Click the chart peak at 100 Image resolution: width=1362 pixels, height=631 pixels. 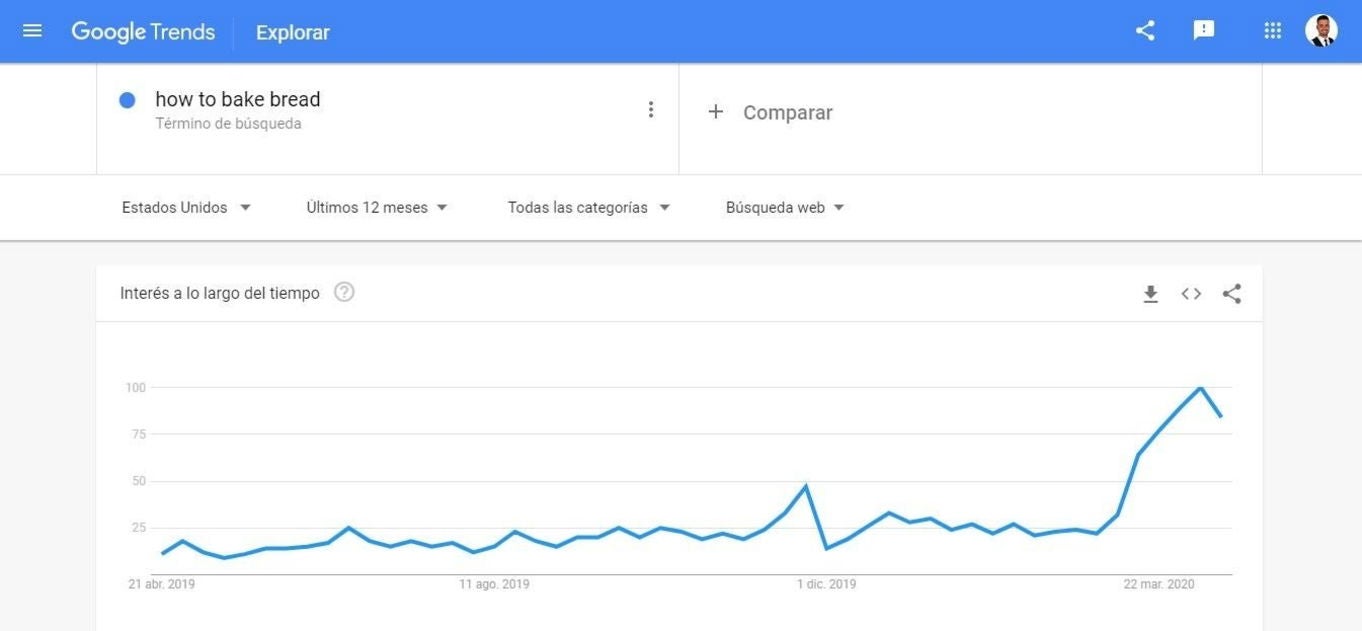click(x=1200, y=387)
